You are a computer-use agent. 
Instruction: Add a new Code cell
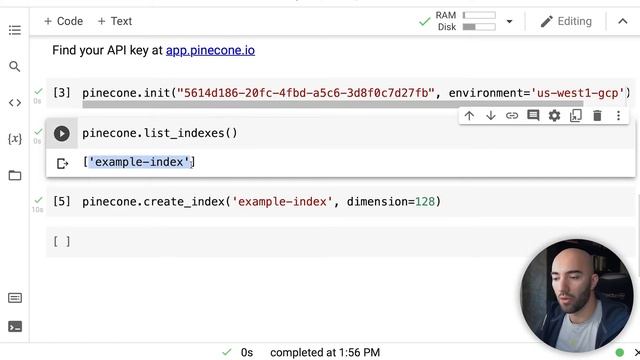tap(63, 21)
